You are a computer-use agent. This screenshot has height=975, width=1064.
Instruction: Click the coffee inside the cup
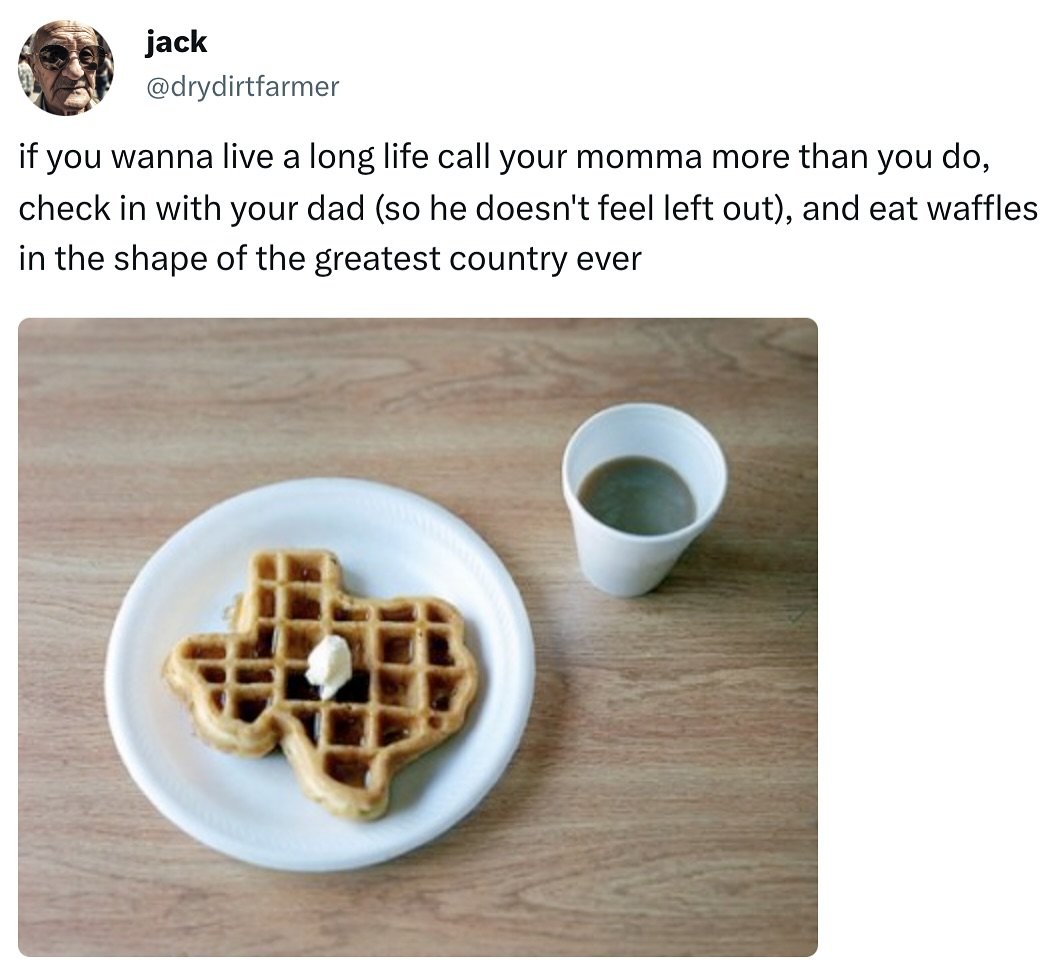point(637,495)
